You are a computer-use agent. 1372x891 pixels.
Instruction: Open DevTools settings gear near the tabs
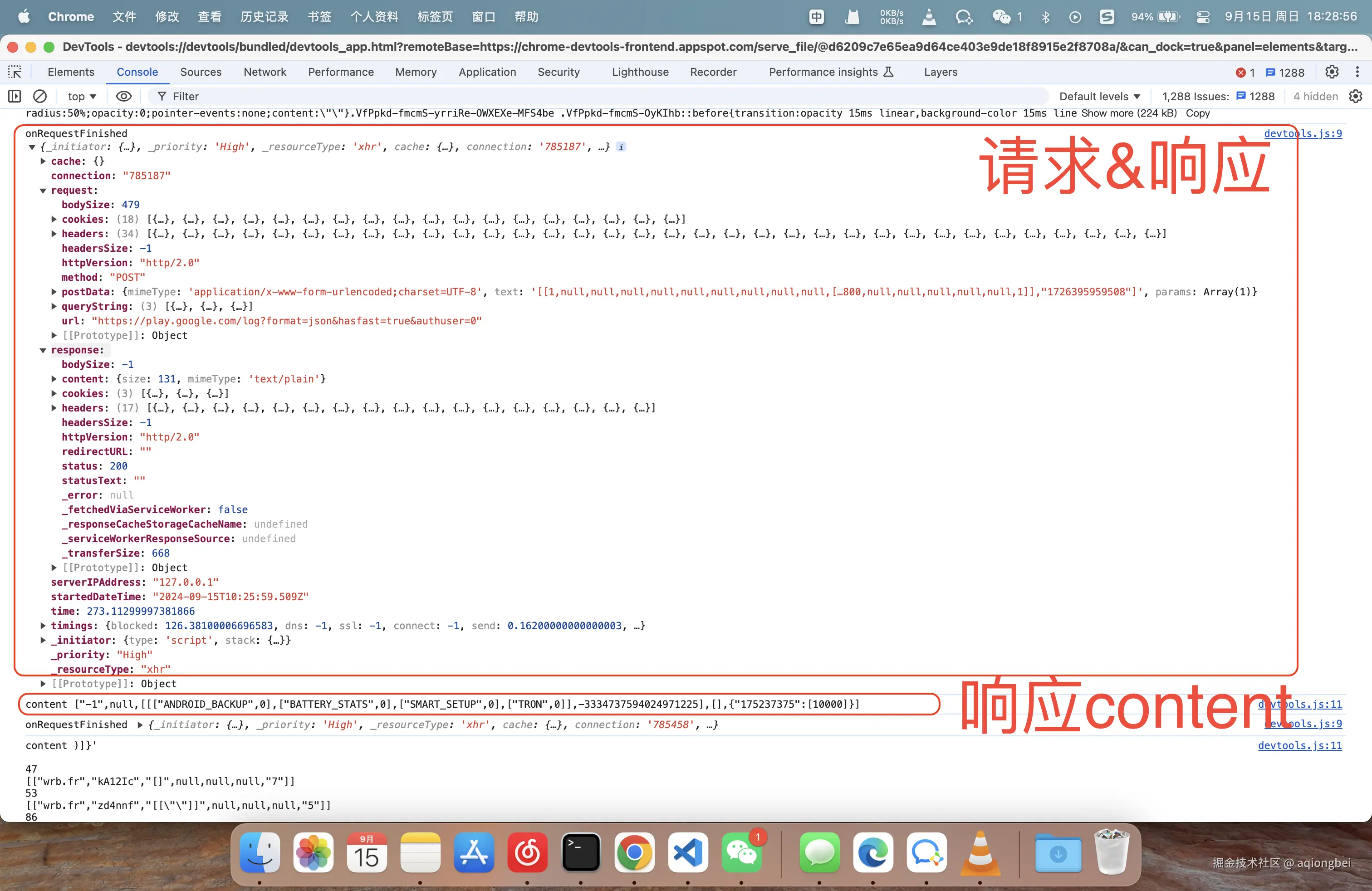(x=1332, y=72)
